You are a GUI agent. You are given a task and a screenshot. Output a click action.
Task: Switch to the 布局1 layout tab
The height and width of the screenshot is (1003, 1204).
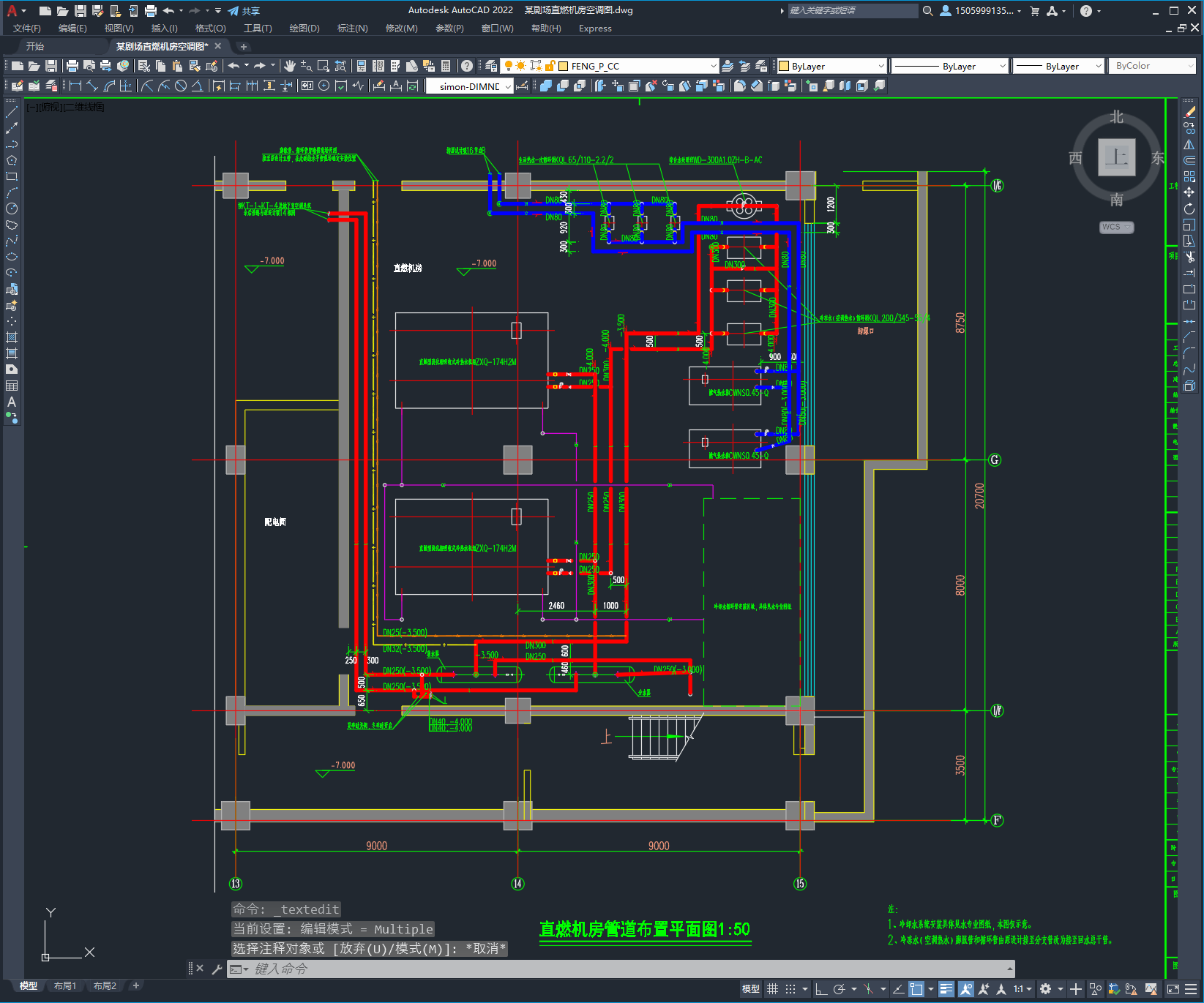point(65,985)
